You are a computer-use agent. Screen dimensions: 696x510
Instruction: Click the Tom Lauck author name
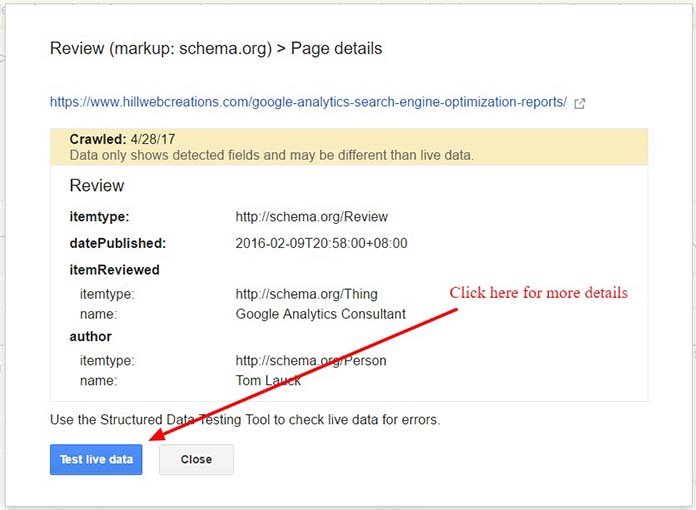click(268, 381)
